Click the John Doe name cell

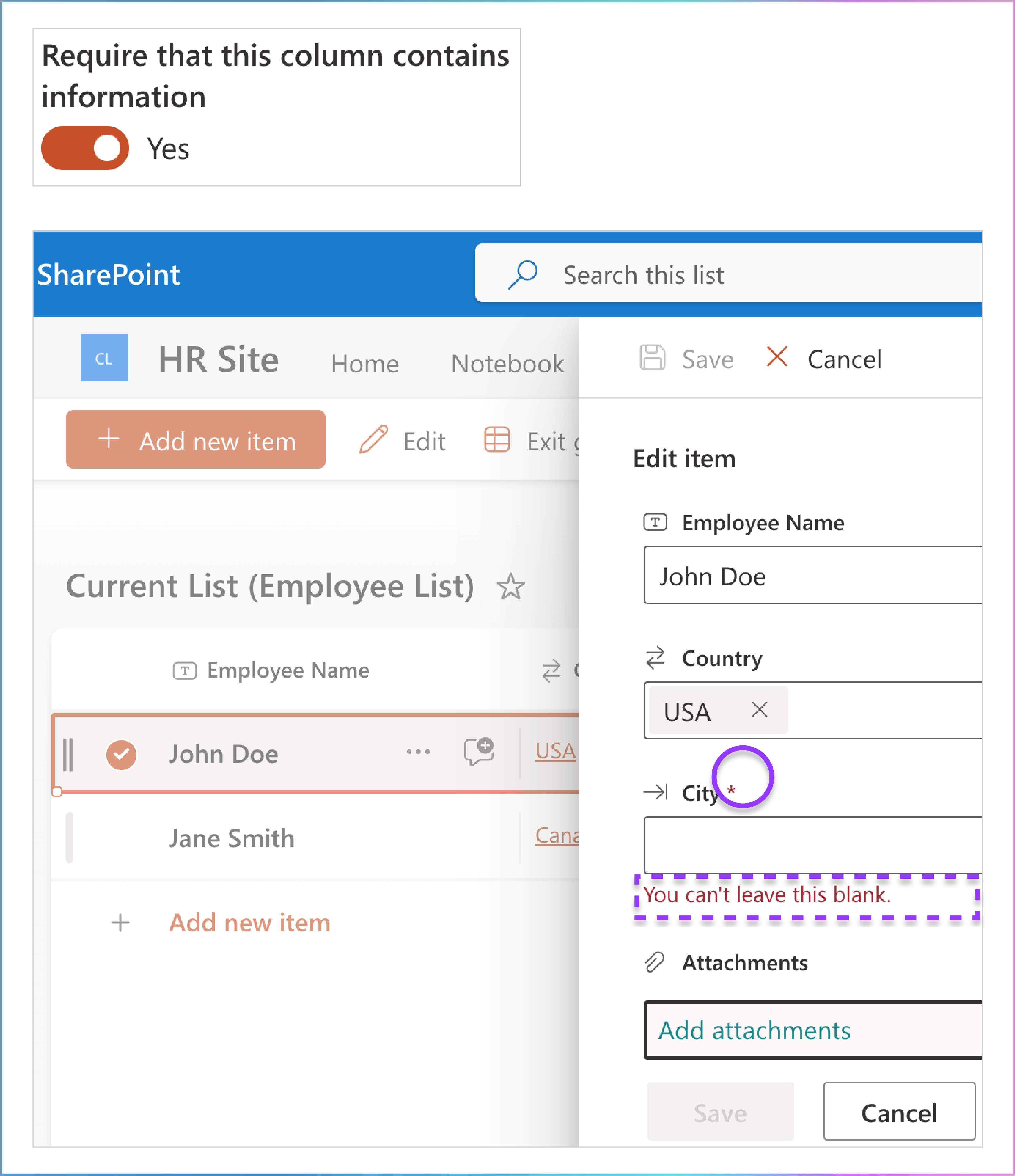tap(223, 754)
